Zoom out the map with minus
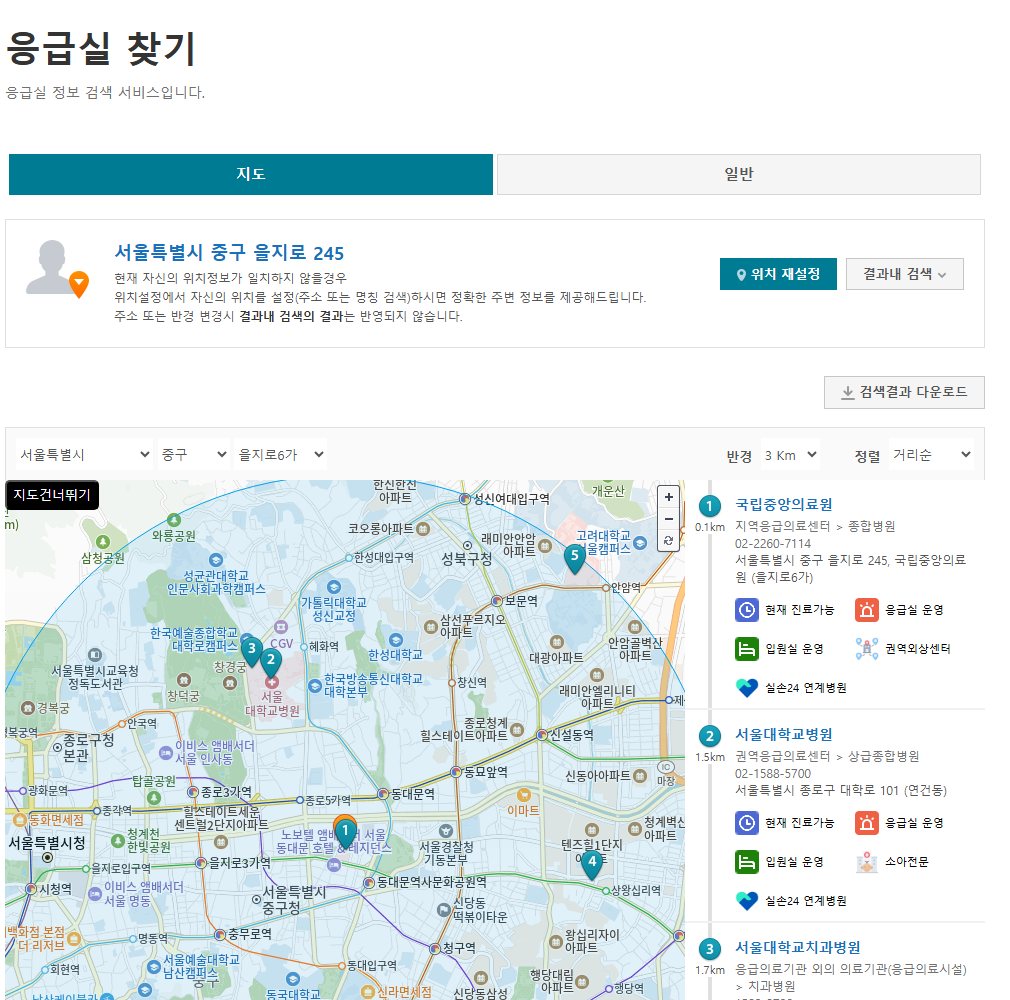The height and width of the screenshot is (1000, 1010). pyautogui.click(x=669, y=519)
